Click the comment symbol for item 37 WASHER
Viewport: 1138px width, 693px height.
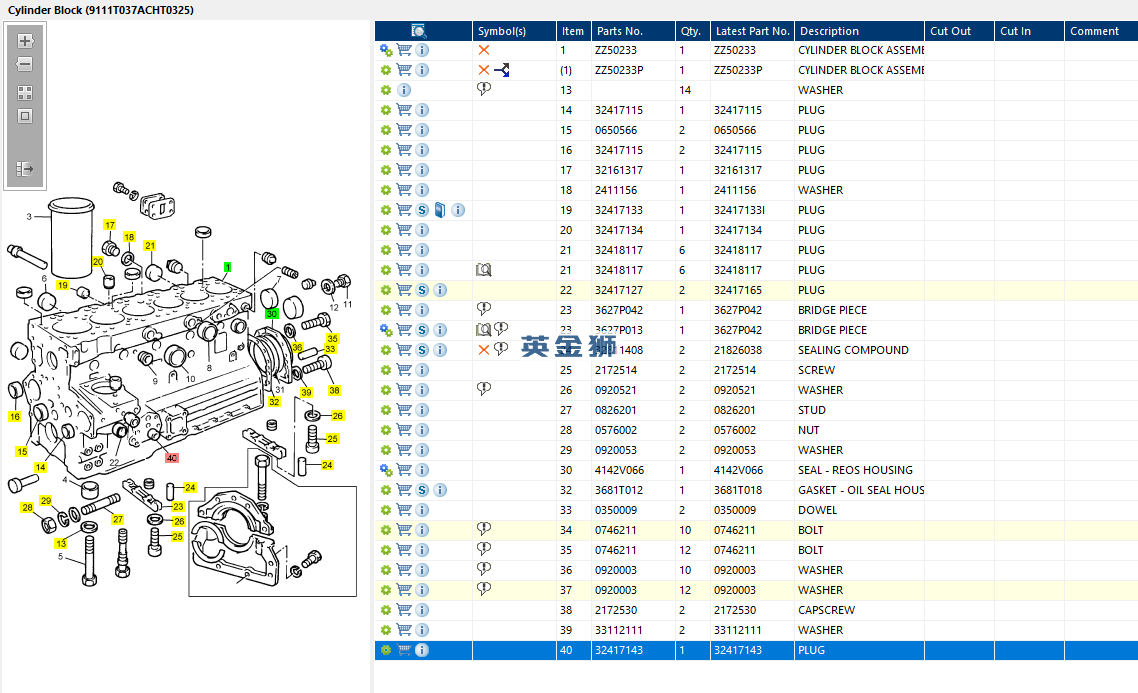(484, 589)
